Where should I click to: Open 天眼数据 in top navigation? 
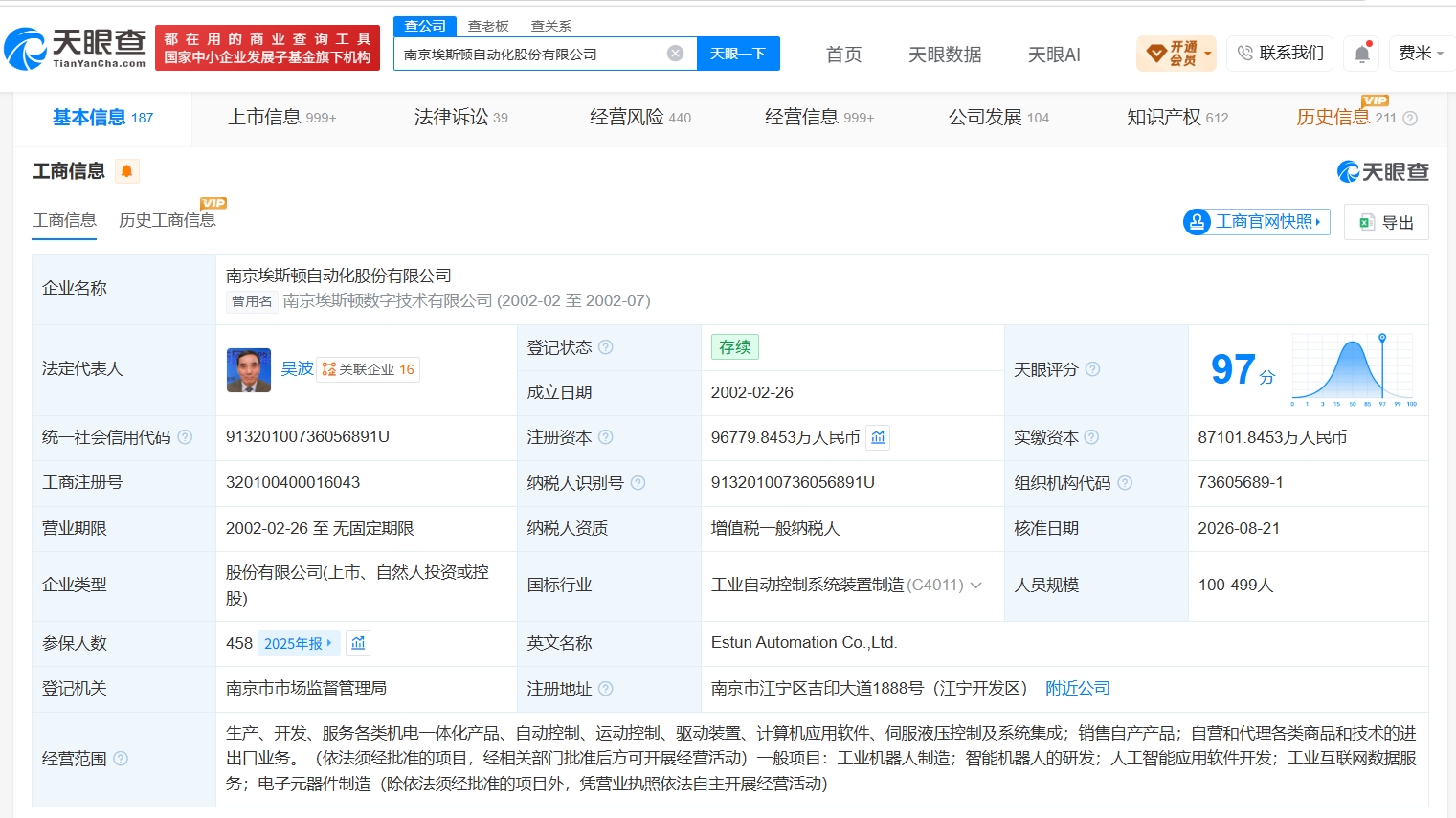click(945, 55)
